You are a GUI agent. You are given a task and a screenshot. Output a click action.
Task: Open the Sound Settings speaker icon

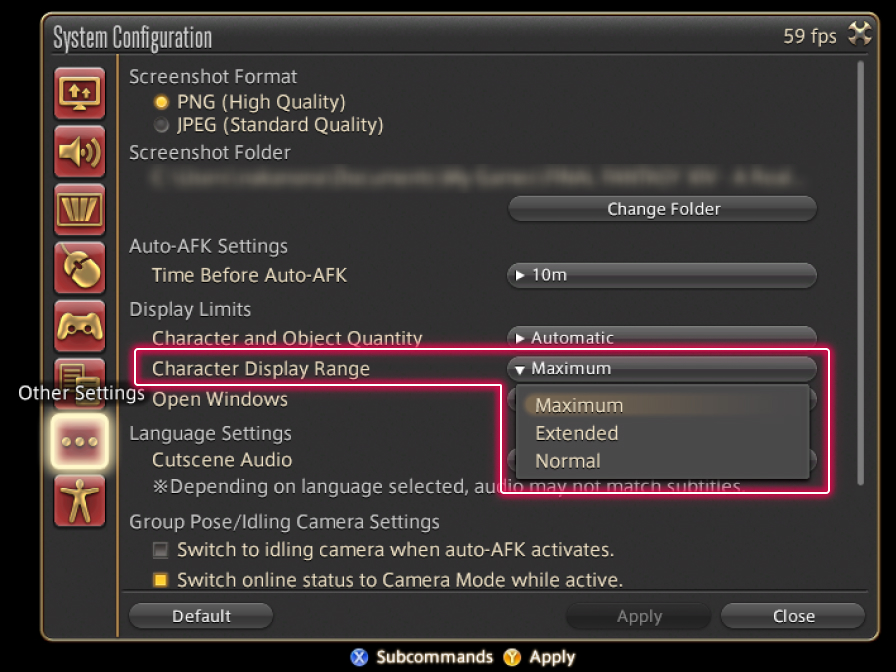tap(80, 152)
